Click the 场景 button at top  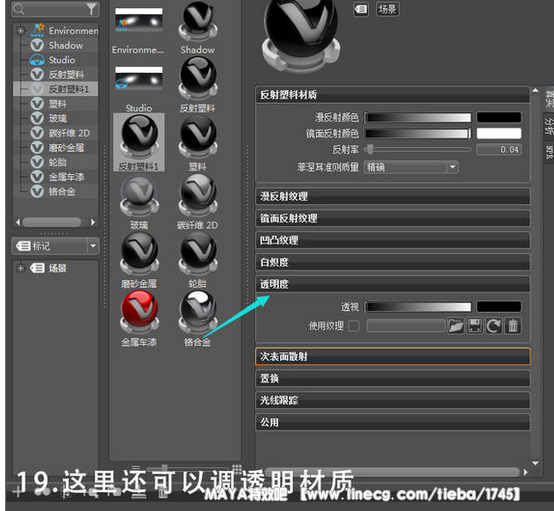point(387,9)
